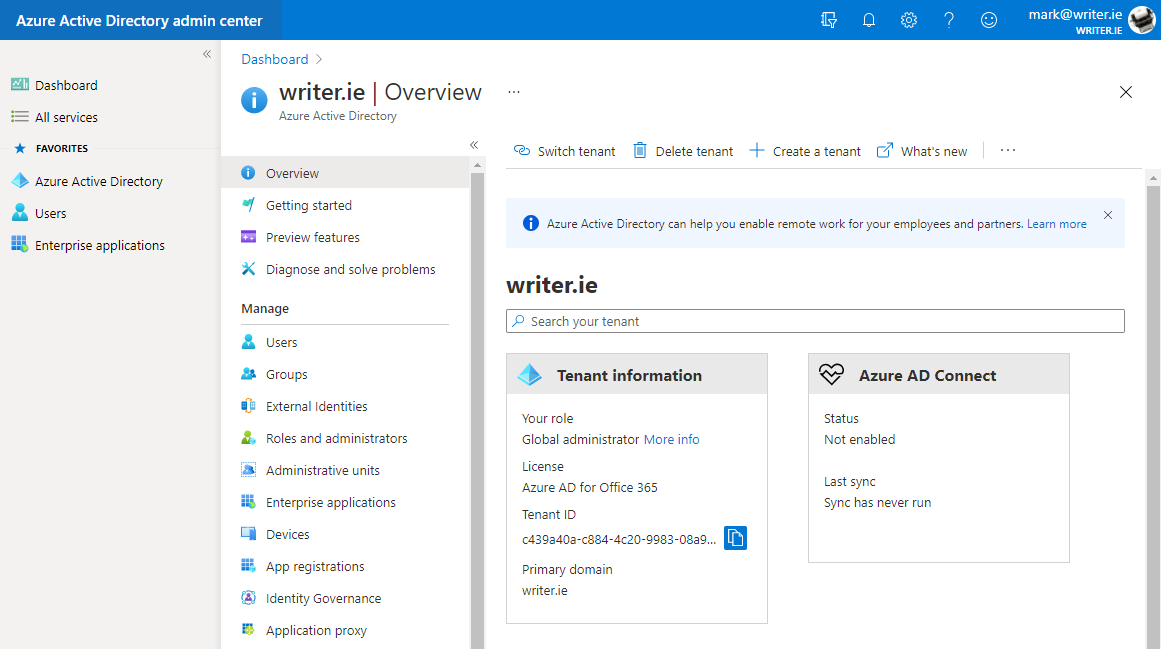This screenshot has width=1161, height=649.
Task: Open the feedback smiley icon
Action: [988, 20]
